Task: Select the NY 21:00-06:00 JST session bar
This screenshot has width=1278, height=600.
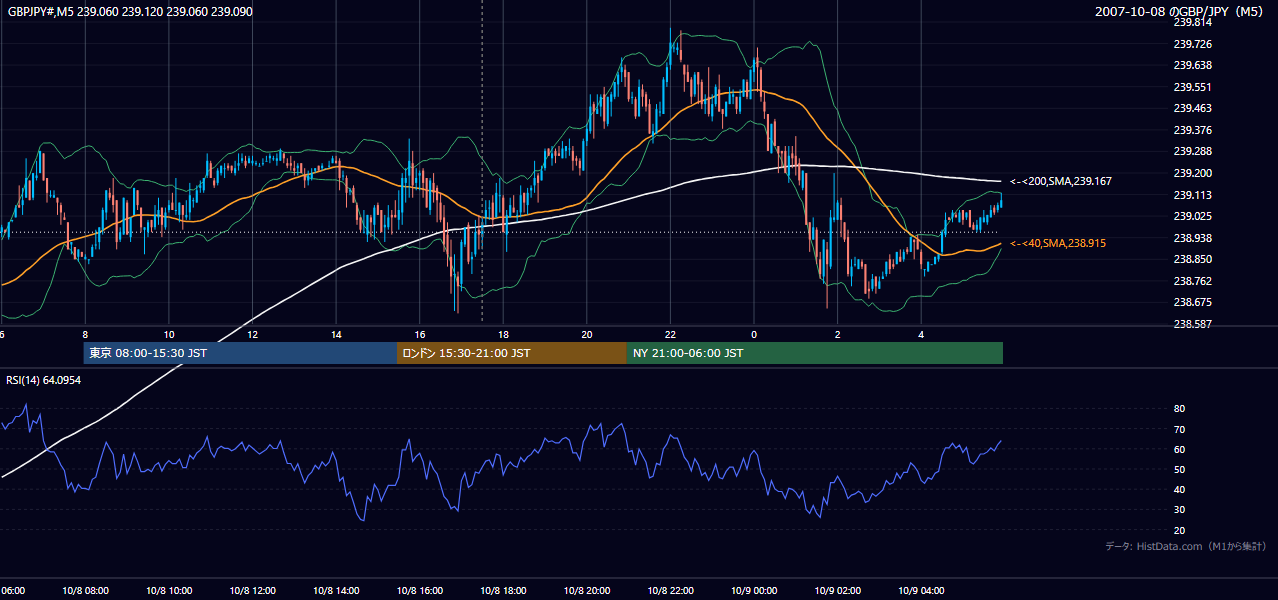Action: (x=815, y=353)
